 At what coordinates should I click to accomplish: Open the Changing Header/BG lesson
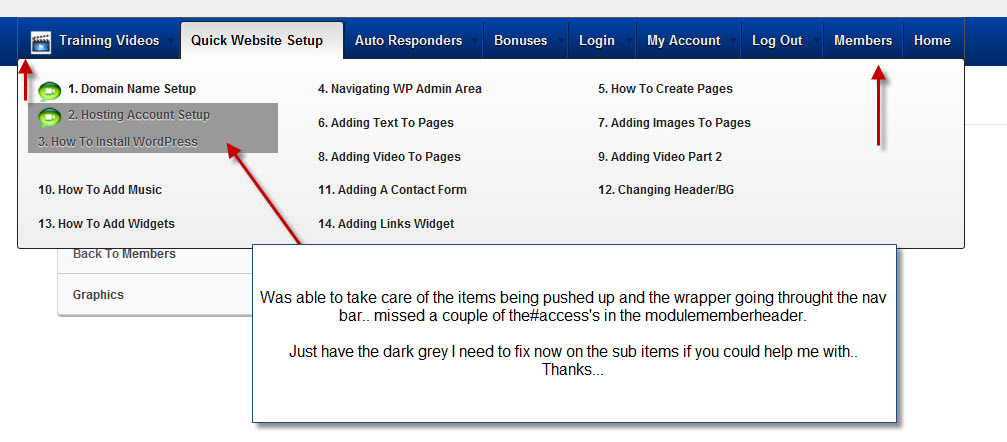(666, 190)
